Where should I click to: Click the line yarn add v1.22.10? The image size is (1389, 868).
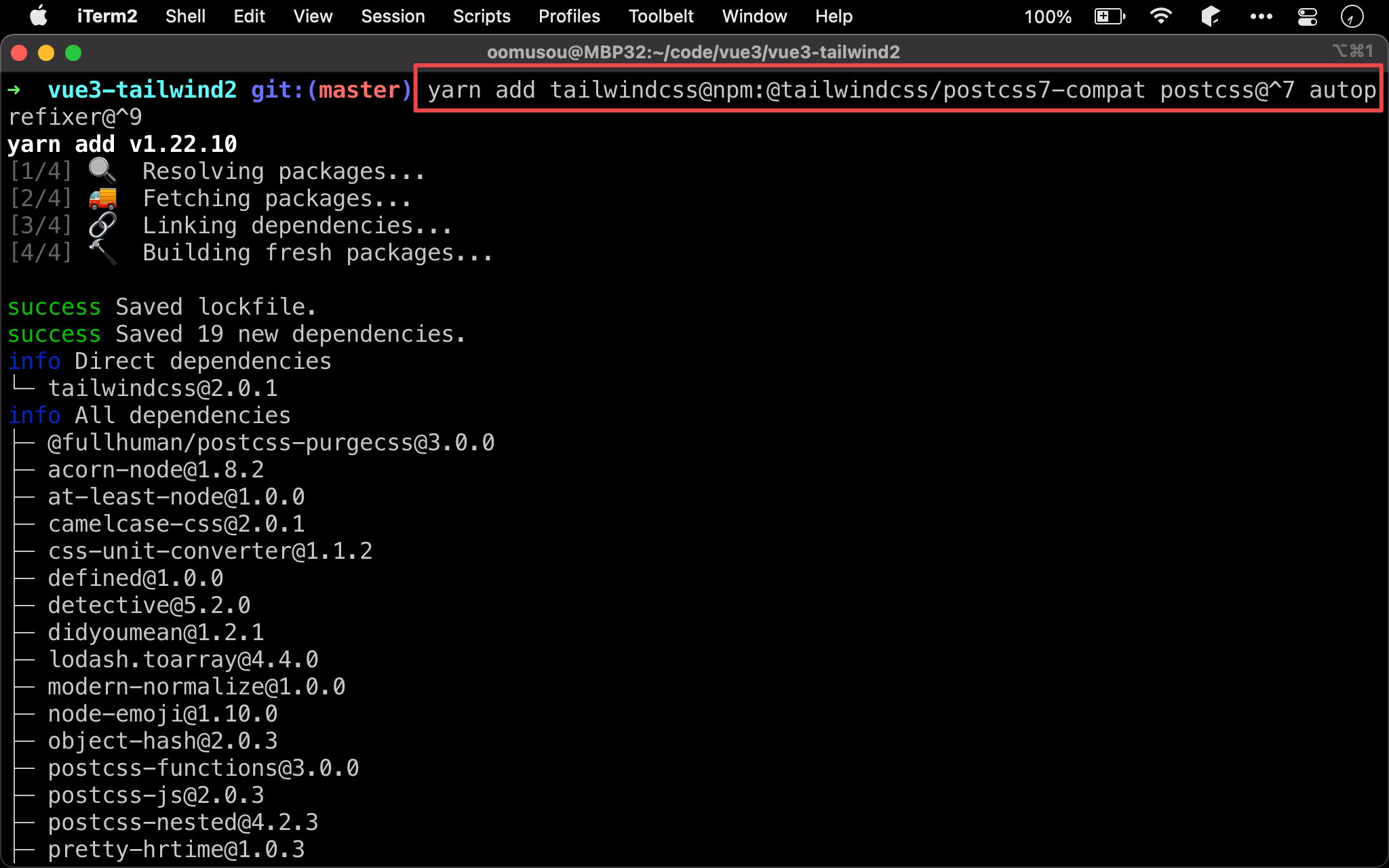122,144
